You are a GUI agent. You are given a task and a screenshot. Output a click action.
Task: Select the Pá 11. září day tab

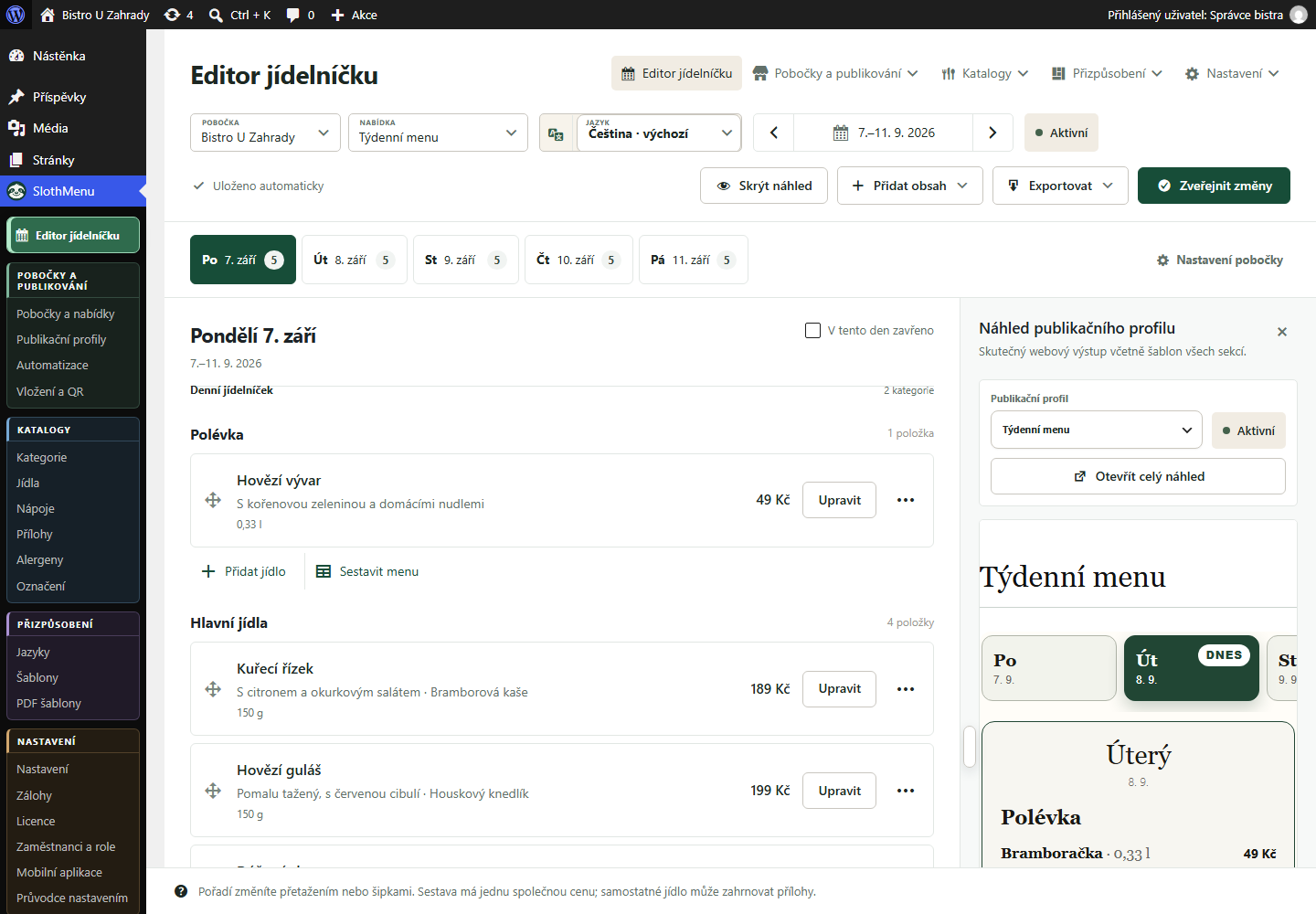(x=693, y=260)
